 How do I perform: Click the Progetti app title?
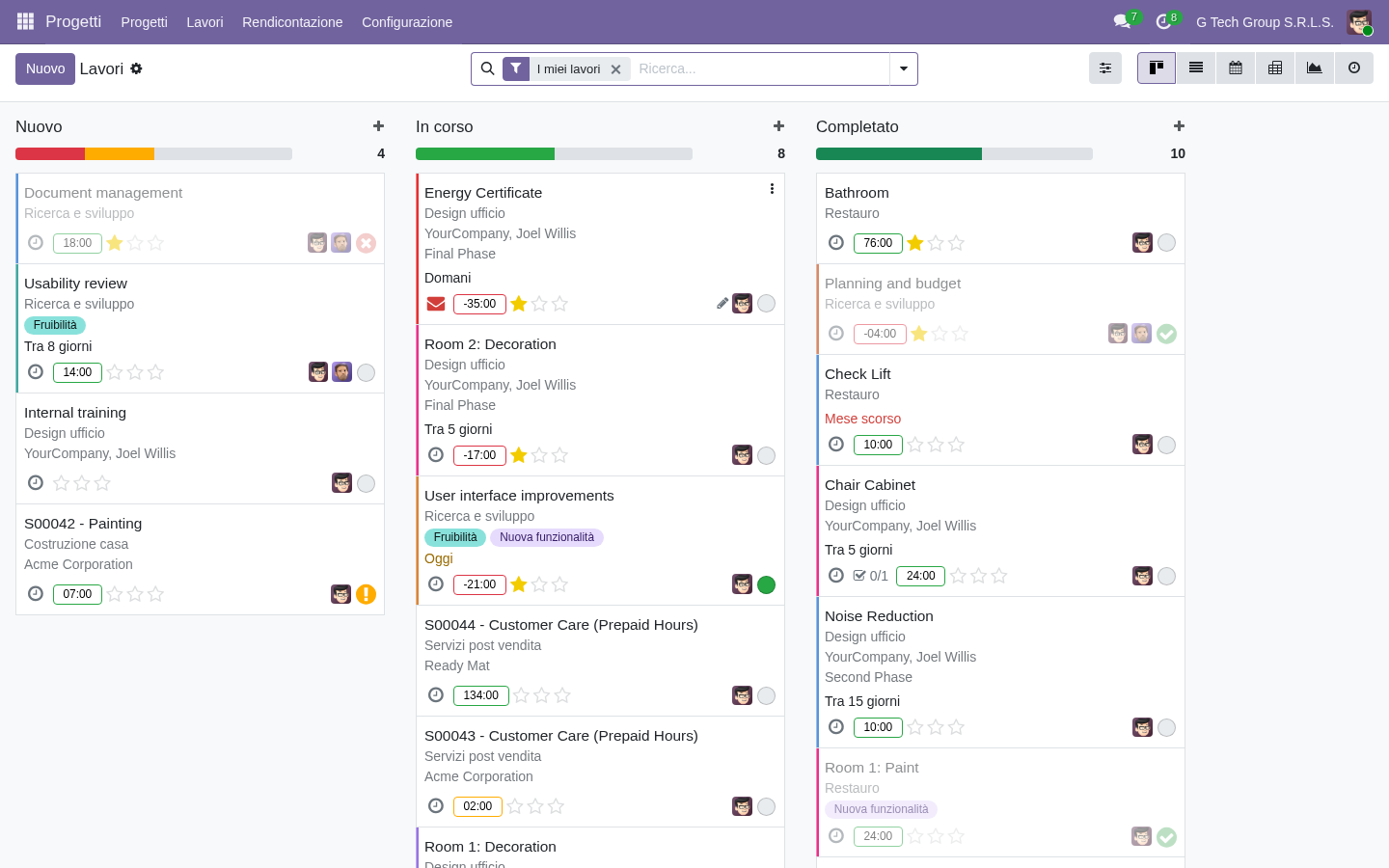[x=73, y=21]
